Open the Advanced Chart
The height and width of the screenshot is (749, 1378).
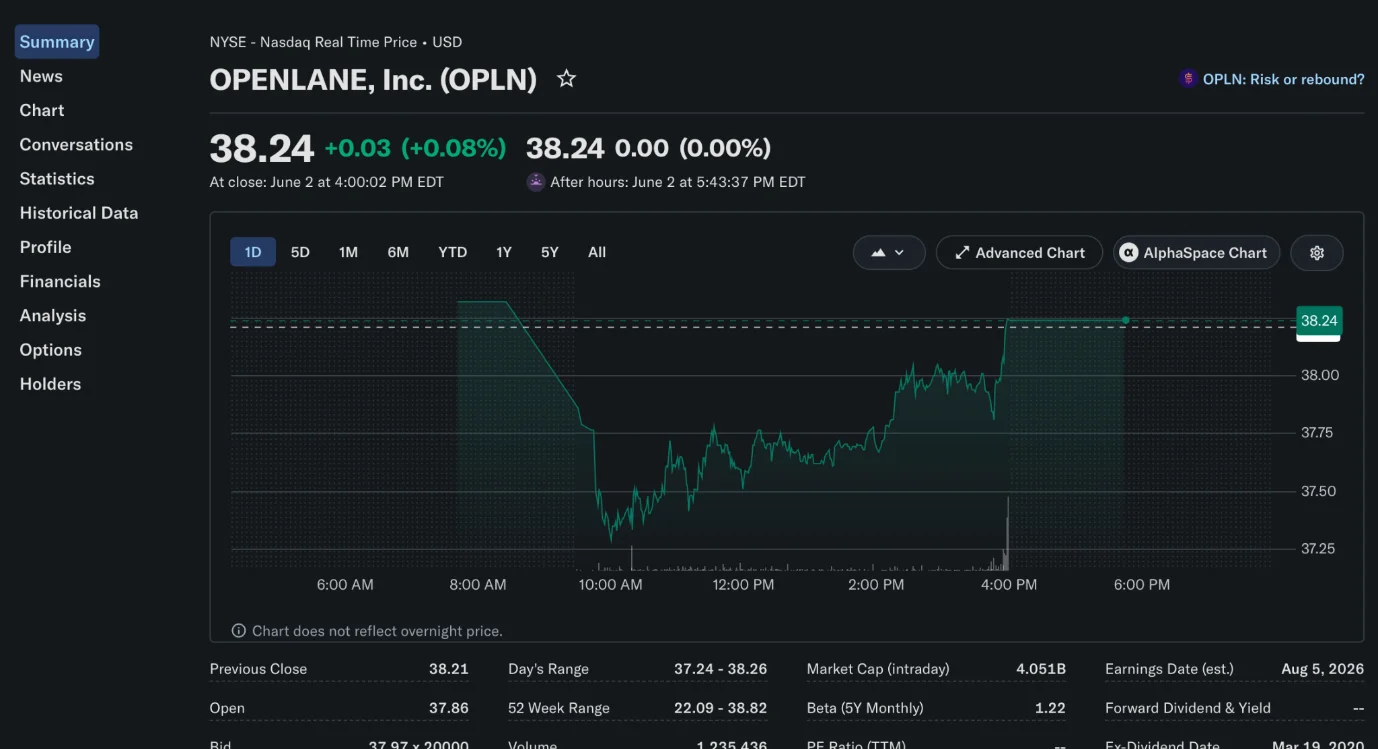pyautogui.click(x=1019, y=253)
